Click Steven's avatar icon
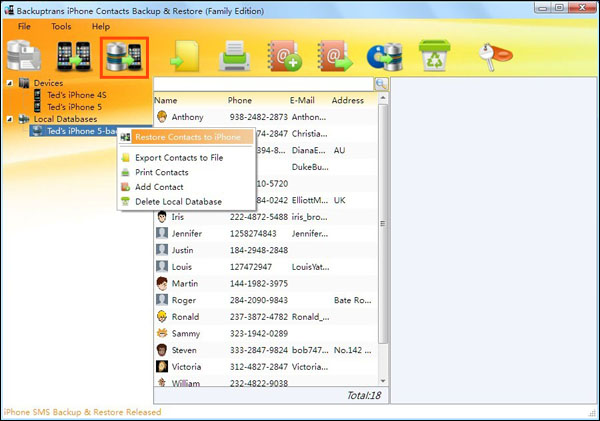Viewport: 600px width, 421px height. [162, 350]
